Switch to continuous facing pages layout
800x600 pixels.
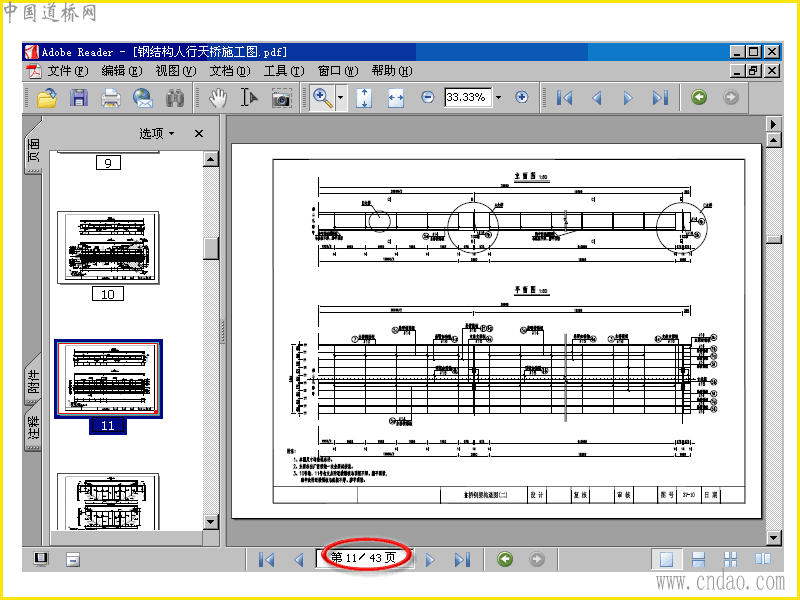tap(731, 560)
